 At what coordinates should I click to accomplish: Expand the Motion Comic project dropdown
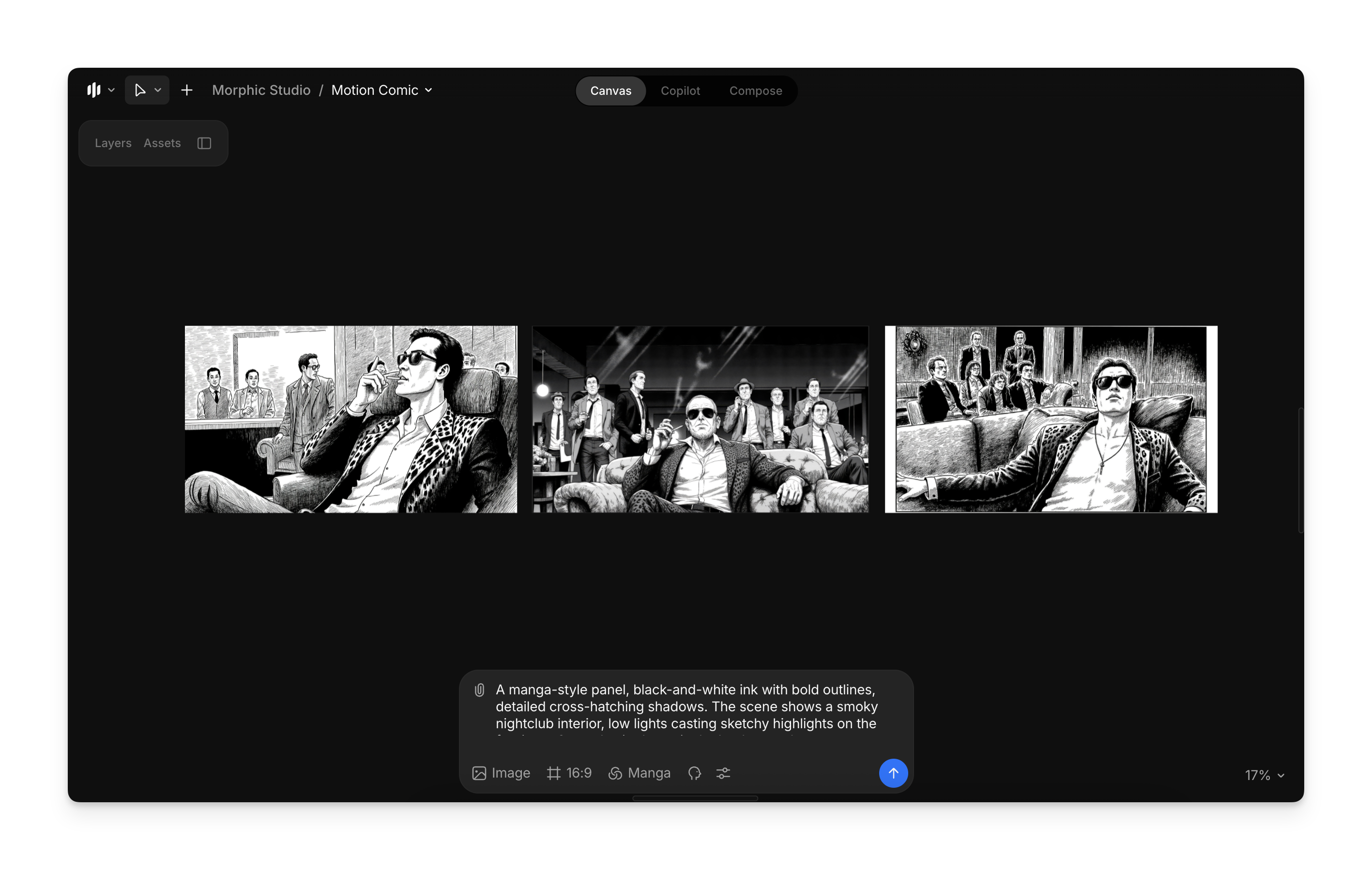click(x=428, y=90)
